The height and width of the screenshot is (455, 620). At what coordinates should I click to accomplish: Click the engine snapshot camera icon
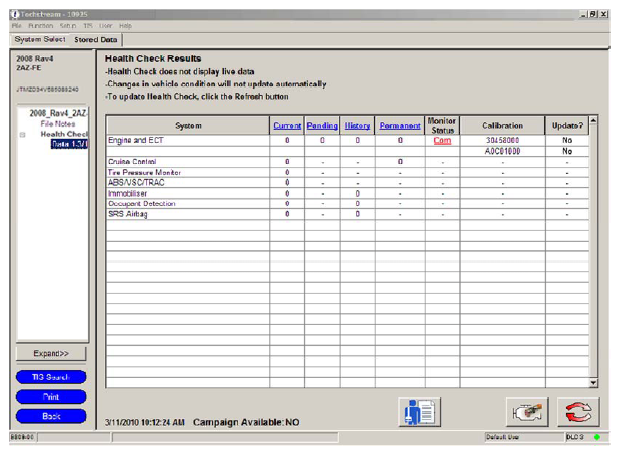[x=527, y=412]
